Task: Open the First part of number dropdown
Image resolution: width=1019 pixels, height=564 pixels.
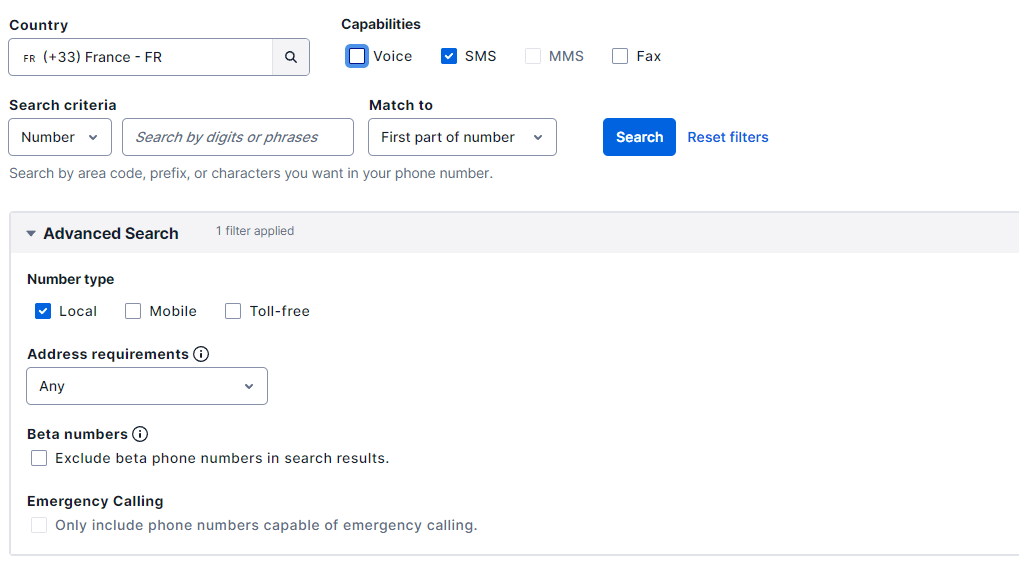Action: click(462, 137)
